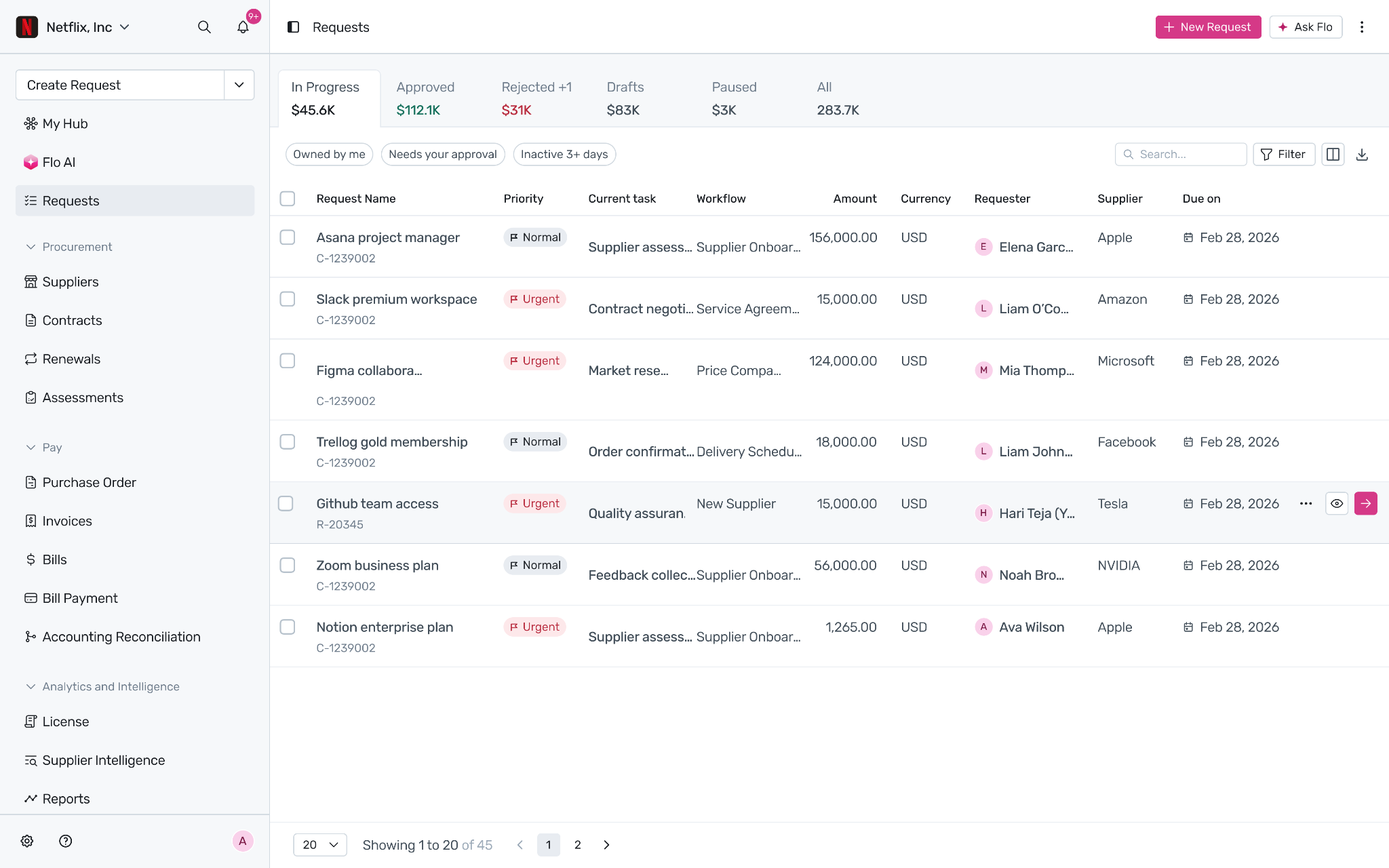The height and width of the screenshot is (868, 1389).
Task: Toggle the column layout icon
Action: point(1333,155)
